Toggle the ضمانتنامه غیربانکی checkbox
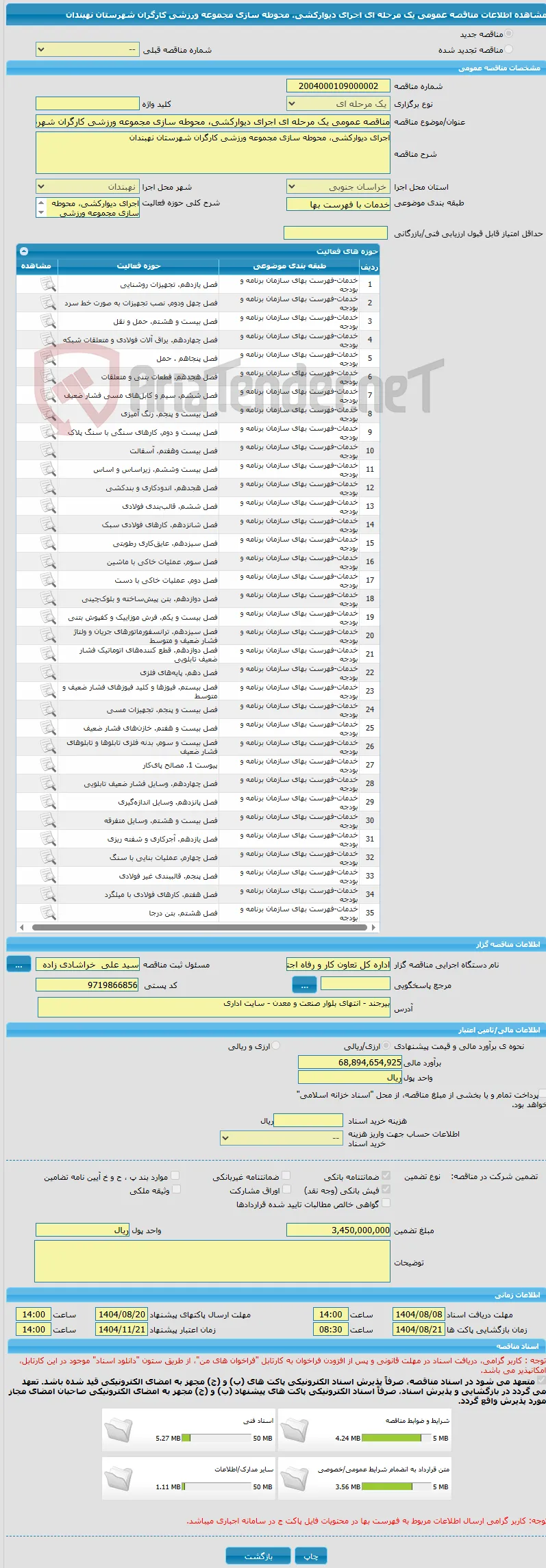 (286, 1176)
